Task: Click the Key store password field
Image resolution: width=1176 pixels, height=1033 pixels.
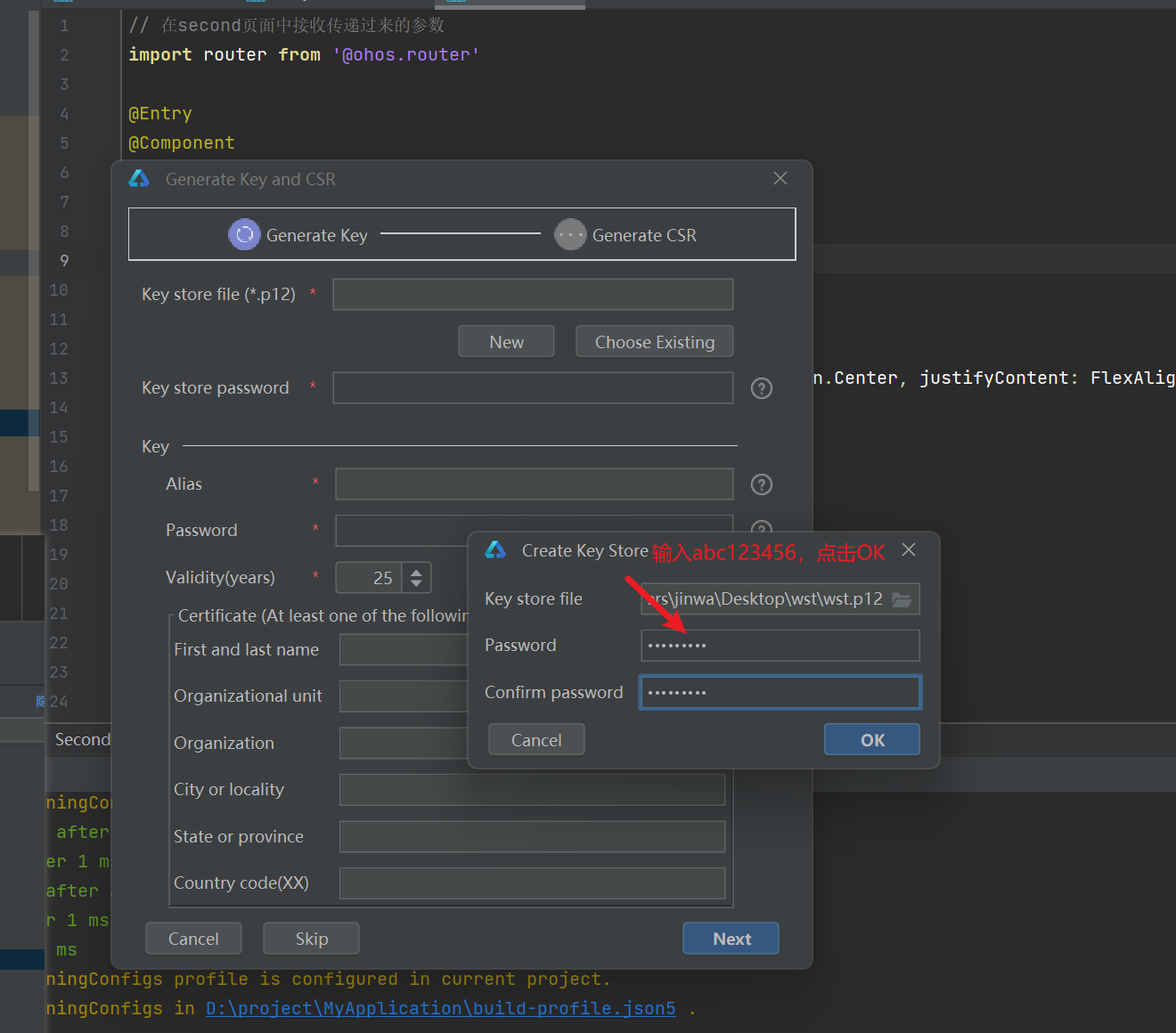Action: [x=533, y=388]
